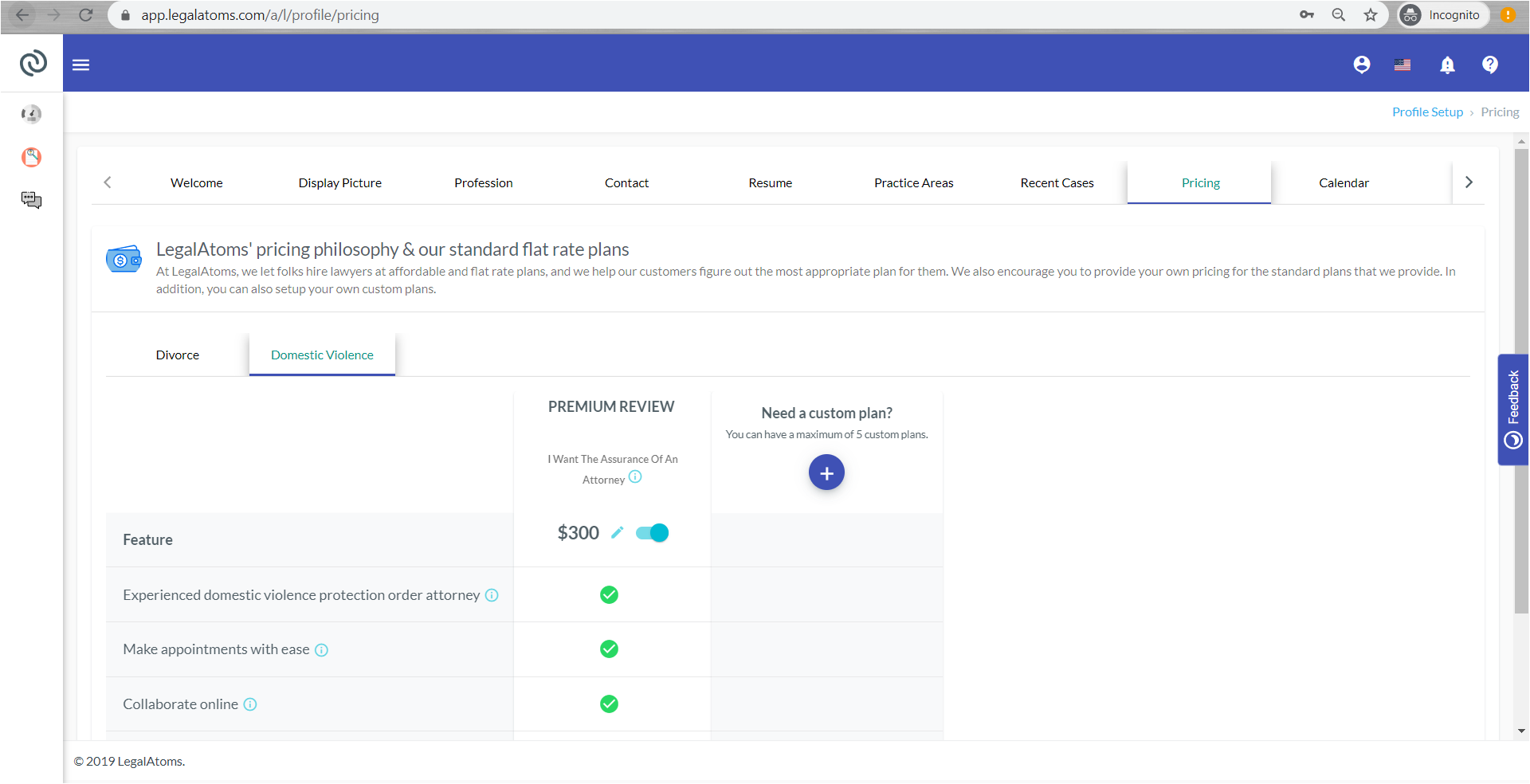Switch to the Calendar tab
The width and height of the screenshot is (1530, 784).
pos(1344,183)
